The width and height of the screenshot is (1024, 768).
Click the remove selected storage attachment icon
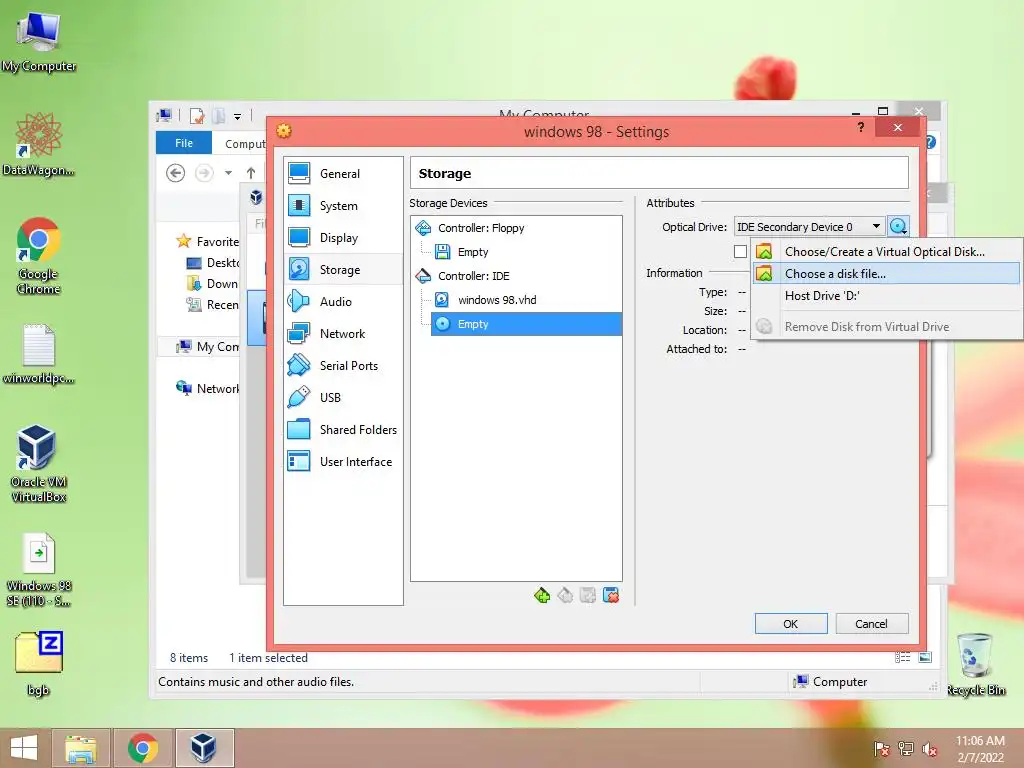(x=611, y=595)
